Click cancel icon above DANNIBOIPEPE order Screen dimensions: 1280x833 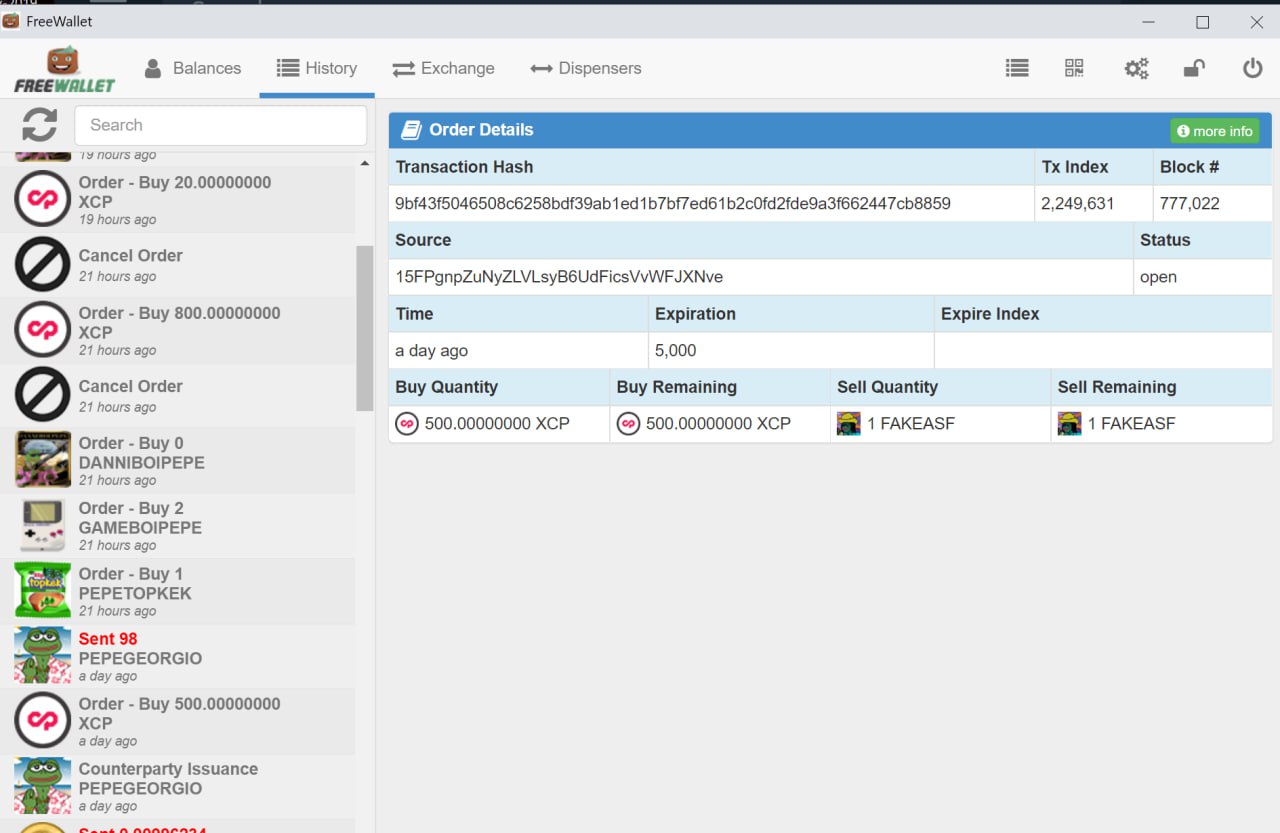(x=43, y=395)
